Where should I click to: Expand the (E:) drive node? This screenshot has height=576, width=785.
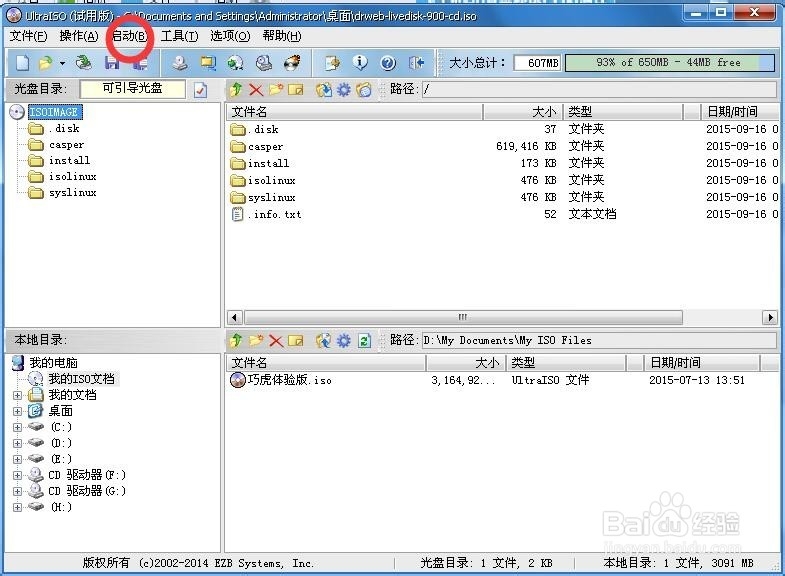pyautogui.click(x=18, y=459)
